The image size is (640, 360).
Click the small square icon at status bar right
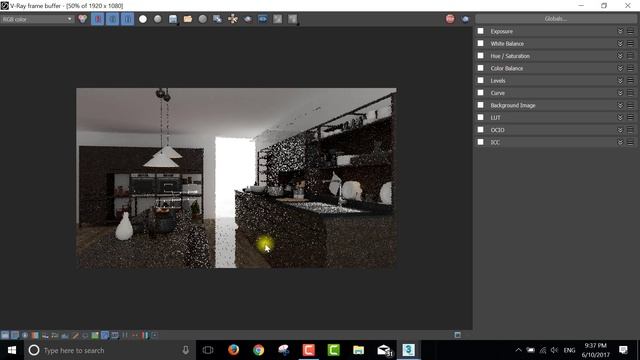coord(458,335)
